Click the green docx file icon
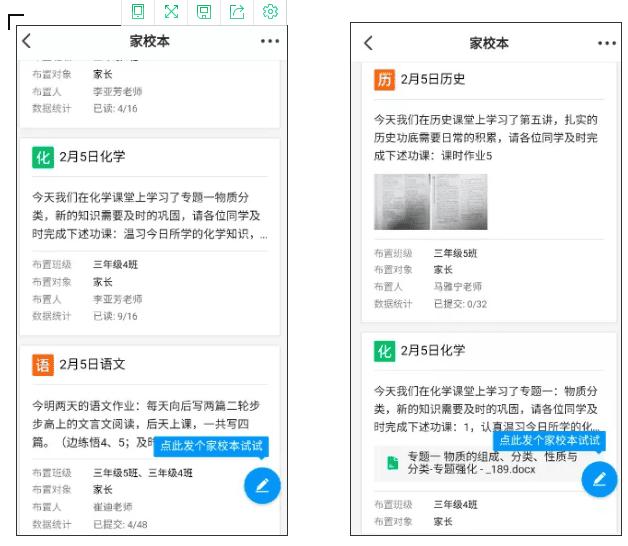Viewport: 628px width, 546px height. pyautogui.click(x=393, y=463)
